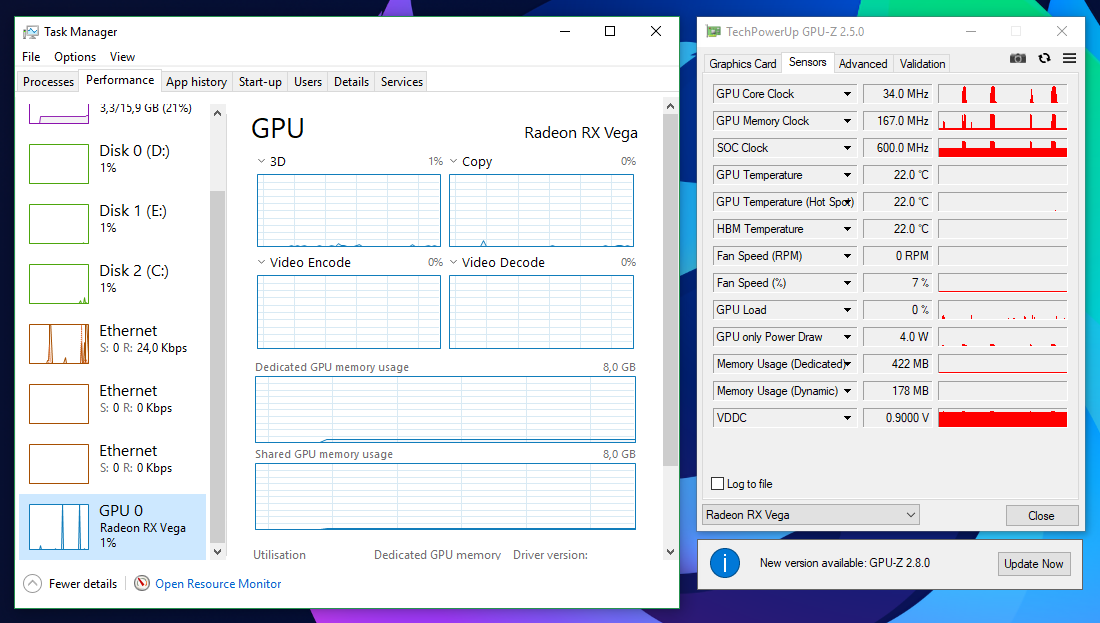
Task: Click the Shared GPU memory usage graph
Action: click(x=445, y=497)
